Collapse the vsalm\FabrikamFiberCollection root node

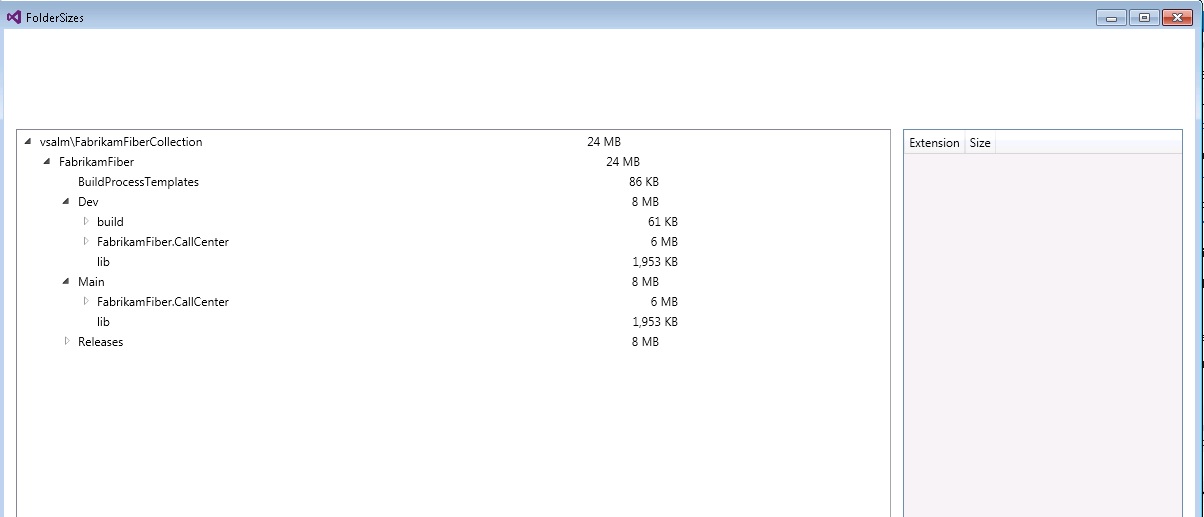click(27, 142)
